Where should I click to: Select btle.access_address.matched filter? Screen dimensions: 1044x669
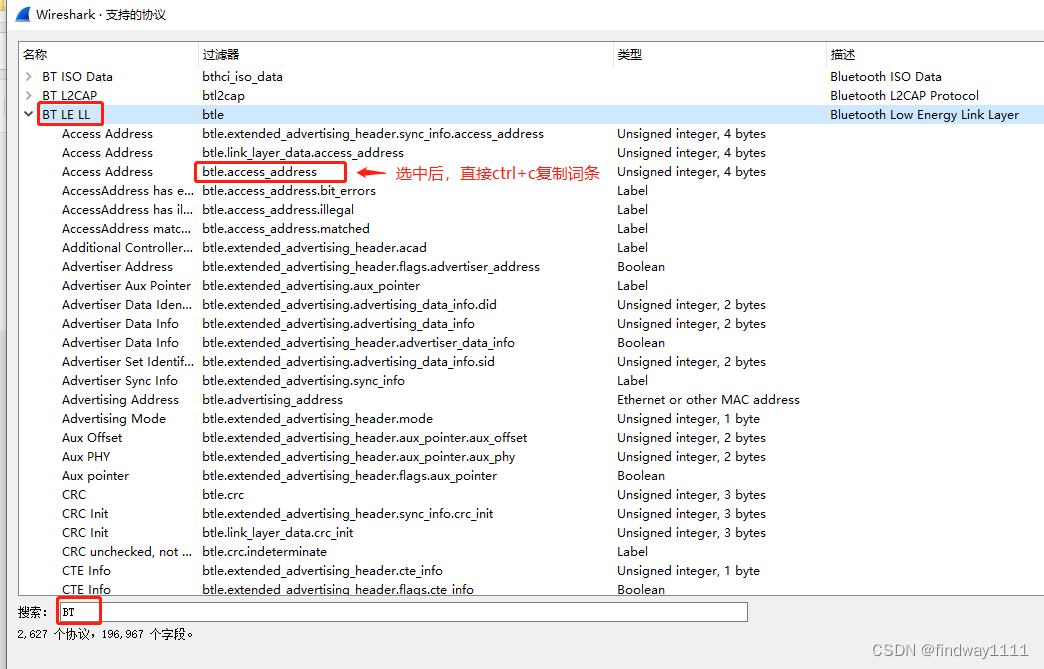coord(286,228)
